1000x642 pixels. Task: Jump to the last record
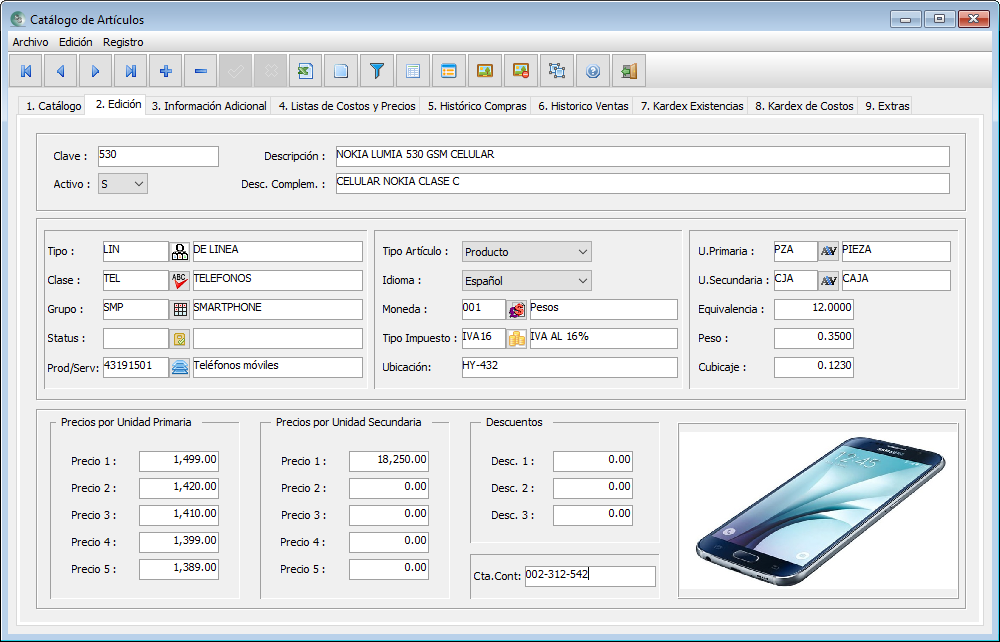pos(131,71)
